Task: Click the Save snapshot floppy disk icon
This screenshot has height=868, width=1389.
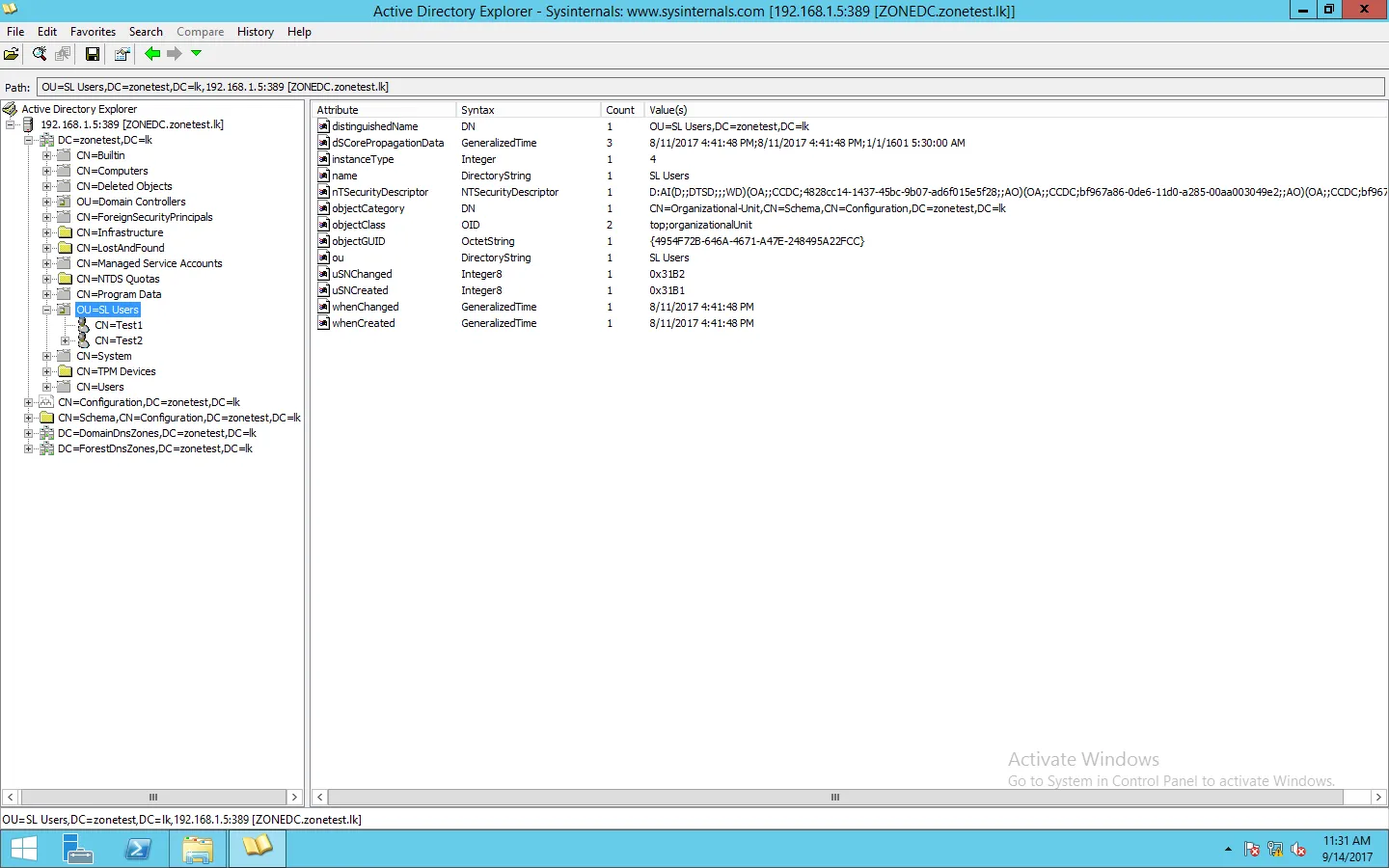Action: [x=93, y=54]
